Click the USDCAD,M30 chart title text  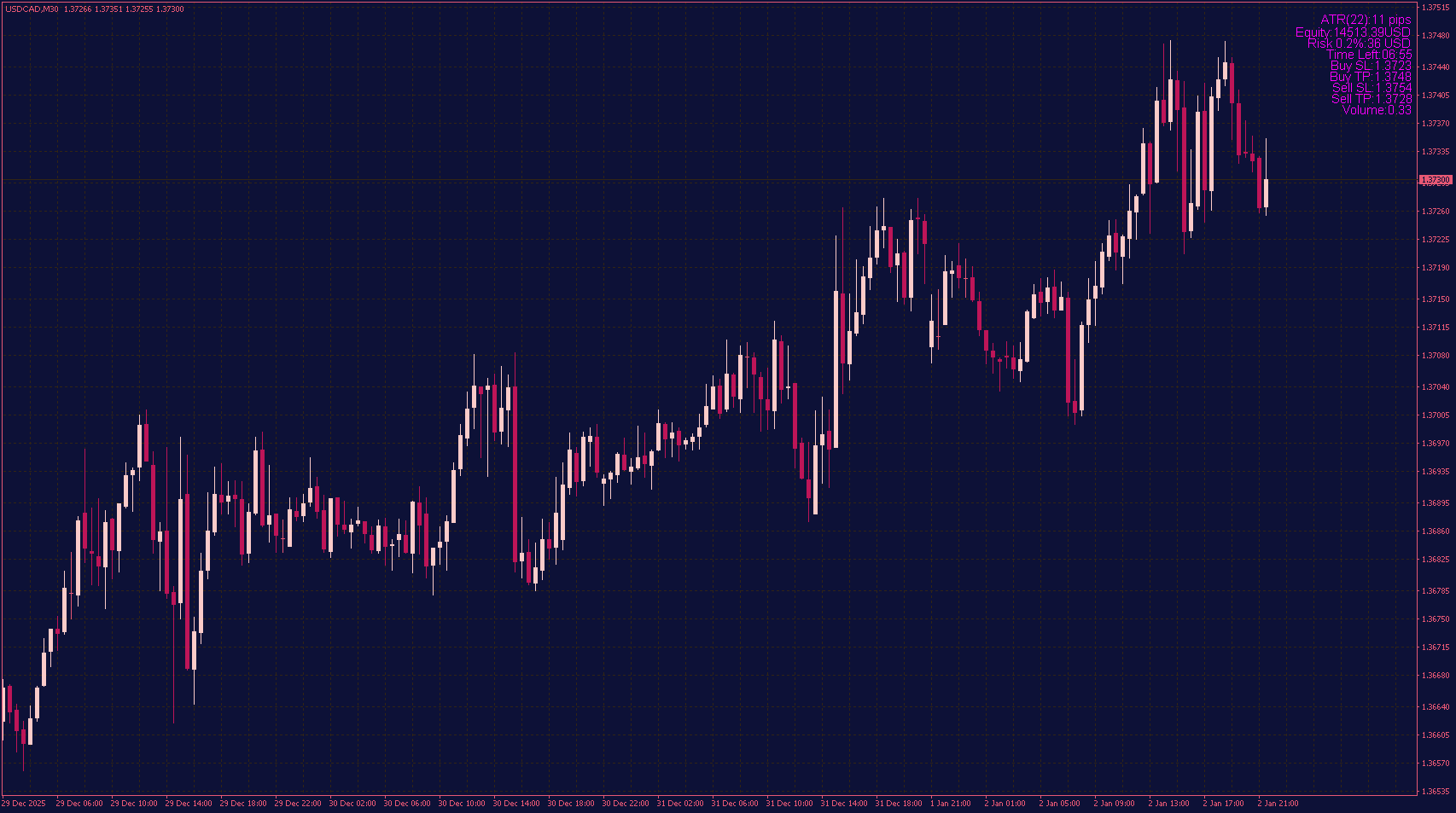(x=32, y=9)
